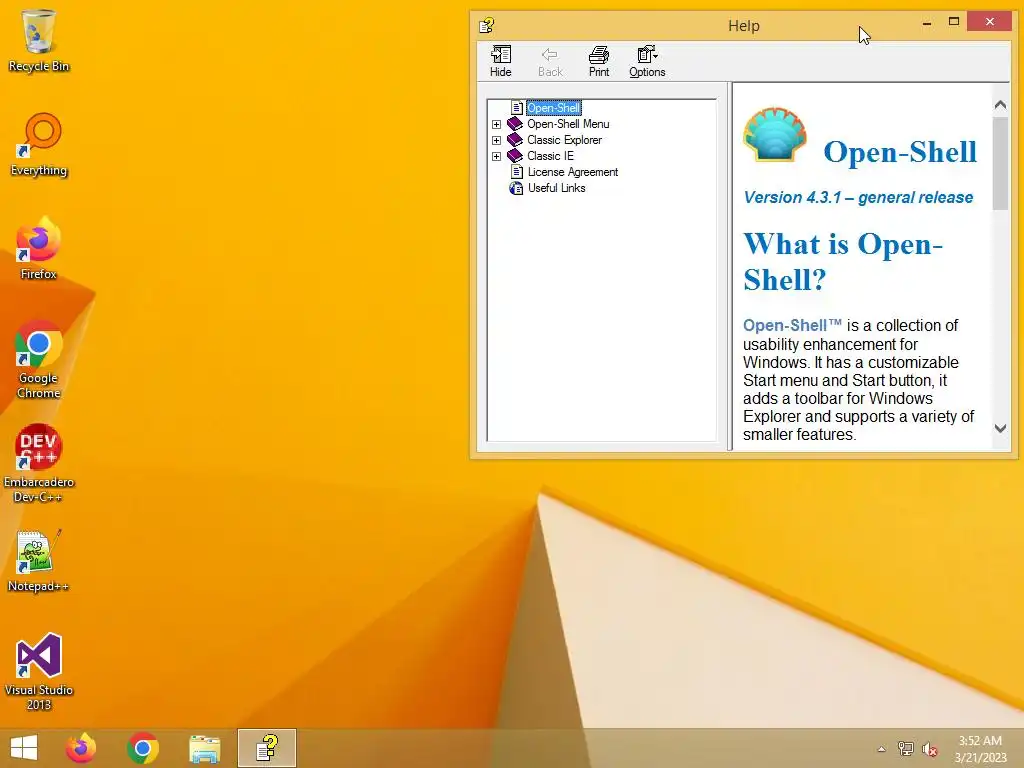Image resolution: width=1024 pixels, height=768 pixels.
Task: Click the scroll up arrow in help content
Action: tap(1000, 104)
